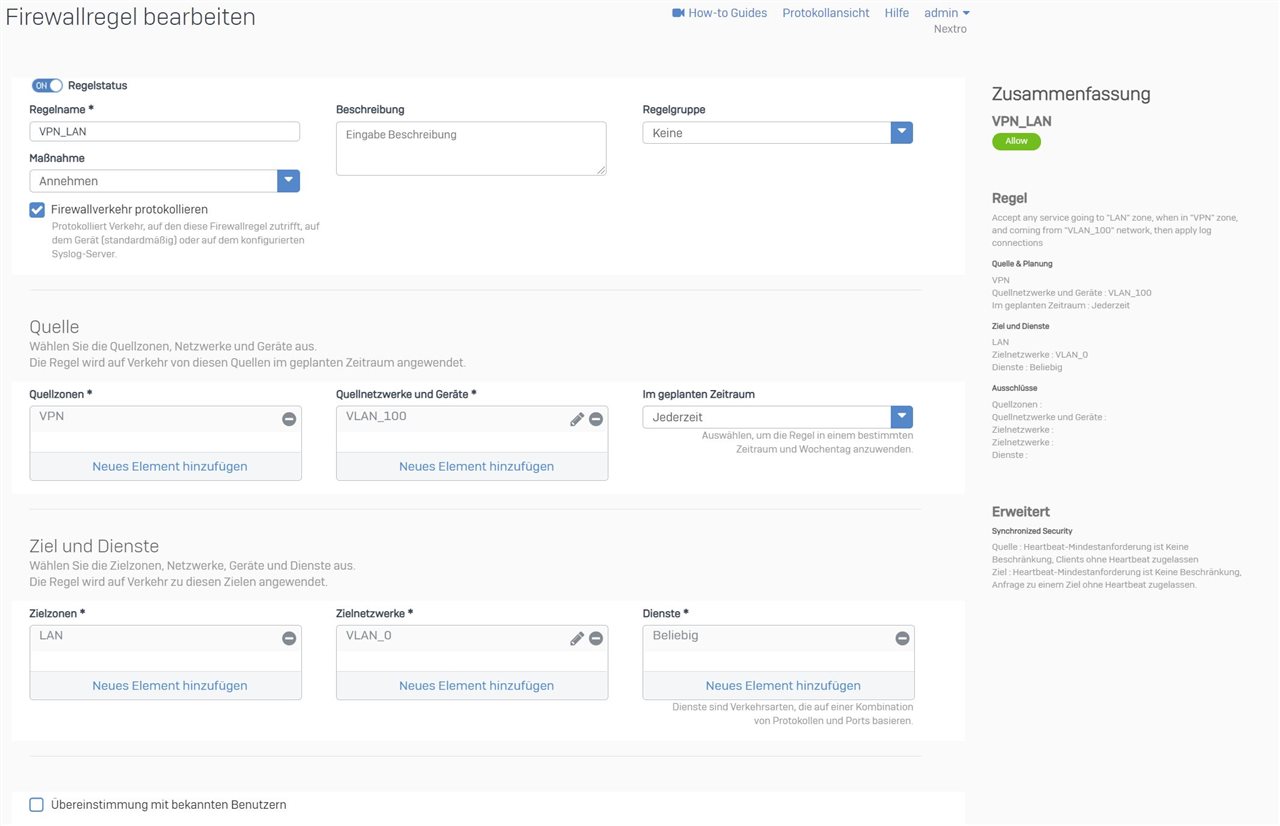
Task: Enable Übereinstimmung mit bekannten Benutzern
Action: [x=37, y=805]
